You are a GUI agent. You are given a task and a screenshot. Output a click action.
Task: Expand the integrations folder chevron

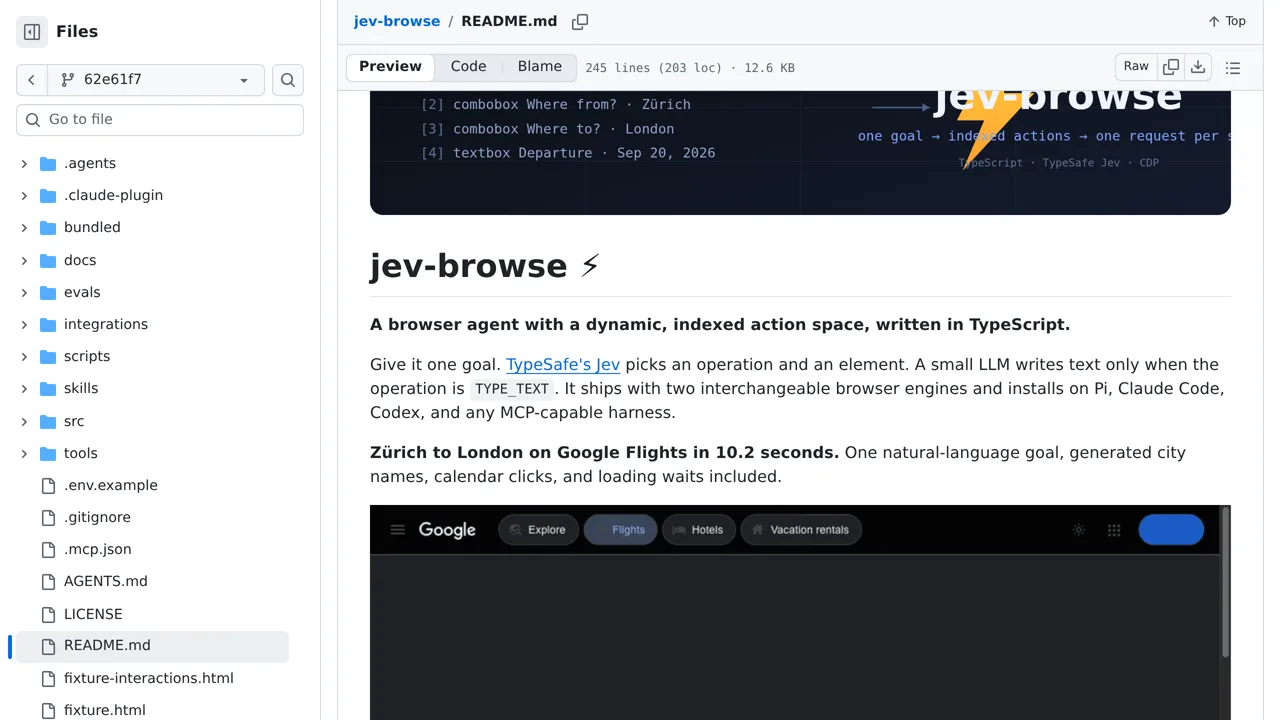pos(24,324)
